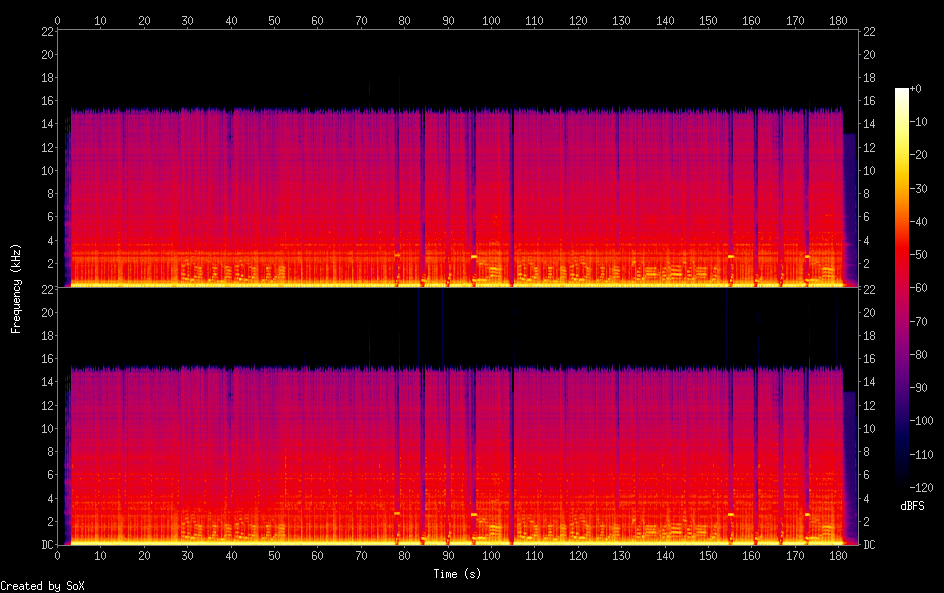Click the 0 label on the bottom time axis
The image size is (944, 593).
pyautogui.click(x=57, y=556)
